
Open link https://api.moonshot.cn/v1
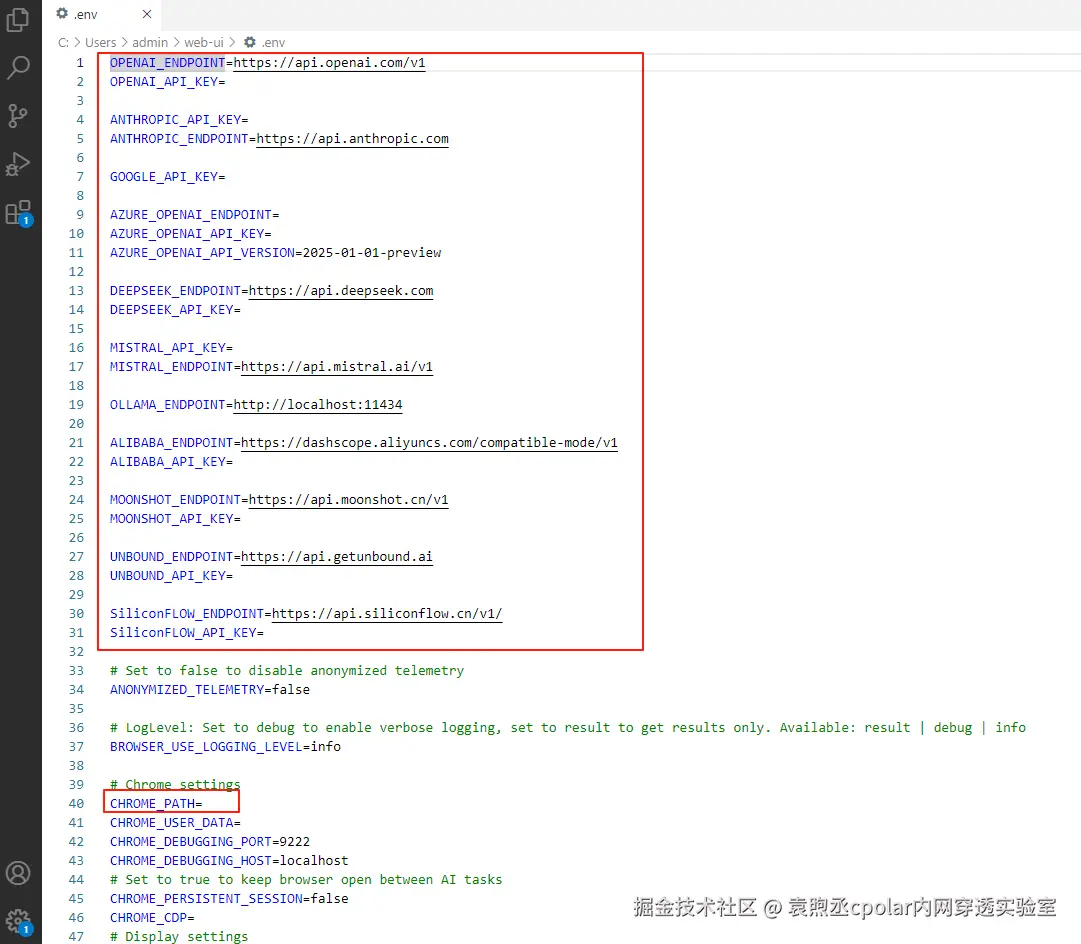[x=349, y=499]
